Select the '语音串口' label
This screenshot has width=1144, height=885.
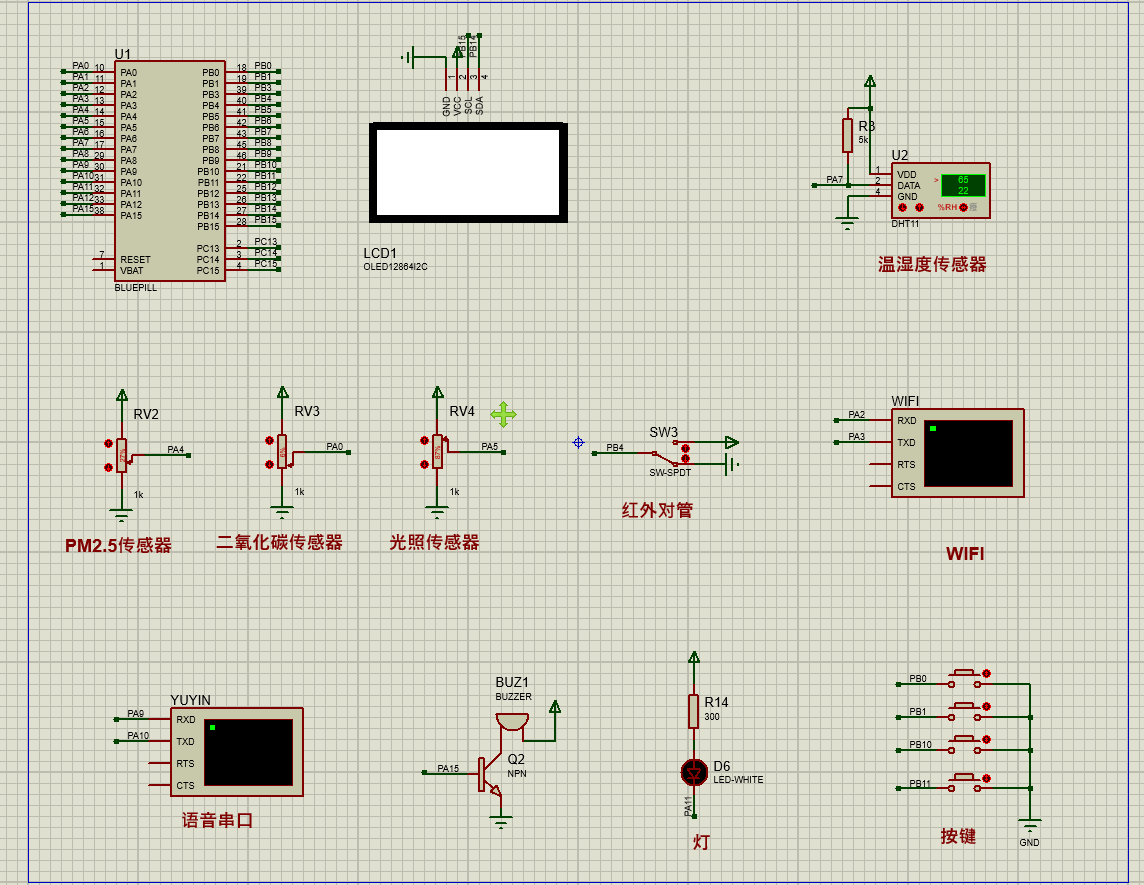coord(217,820)
